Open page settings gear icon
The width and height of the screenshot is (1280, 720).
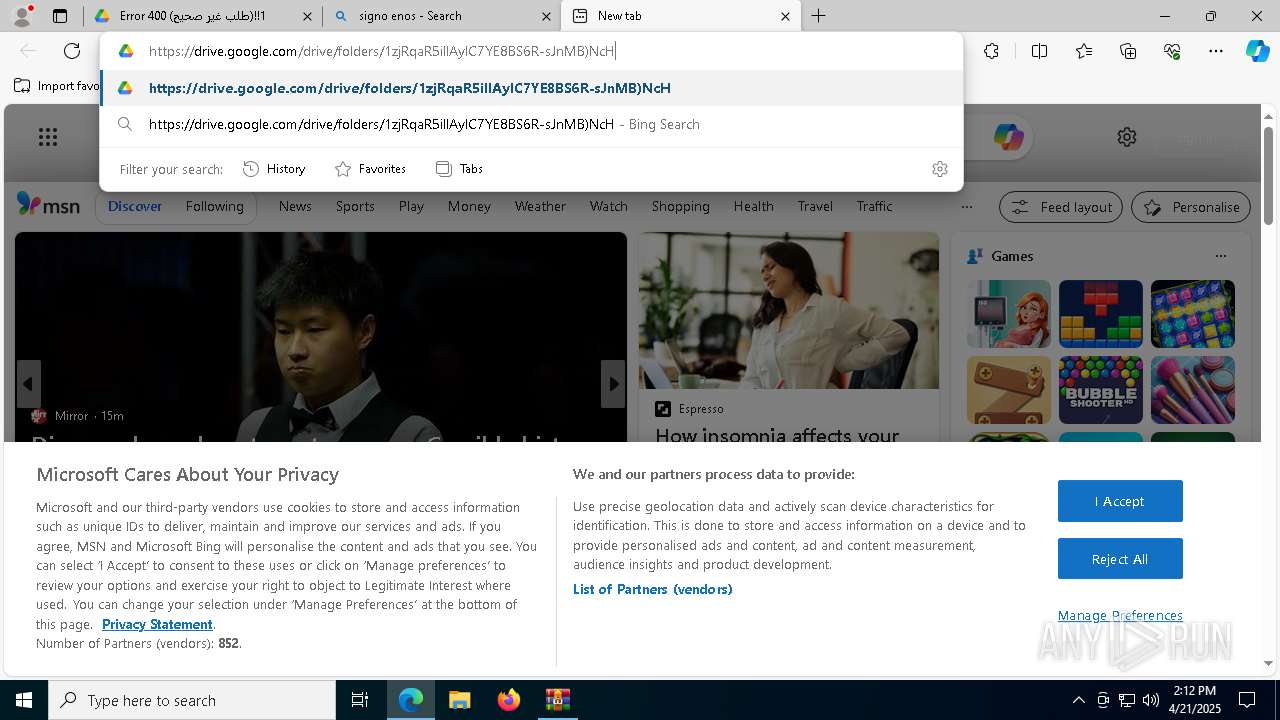(1127, 137)
